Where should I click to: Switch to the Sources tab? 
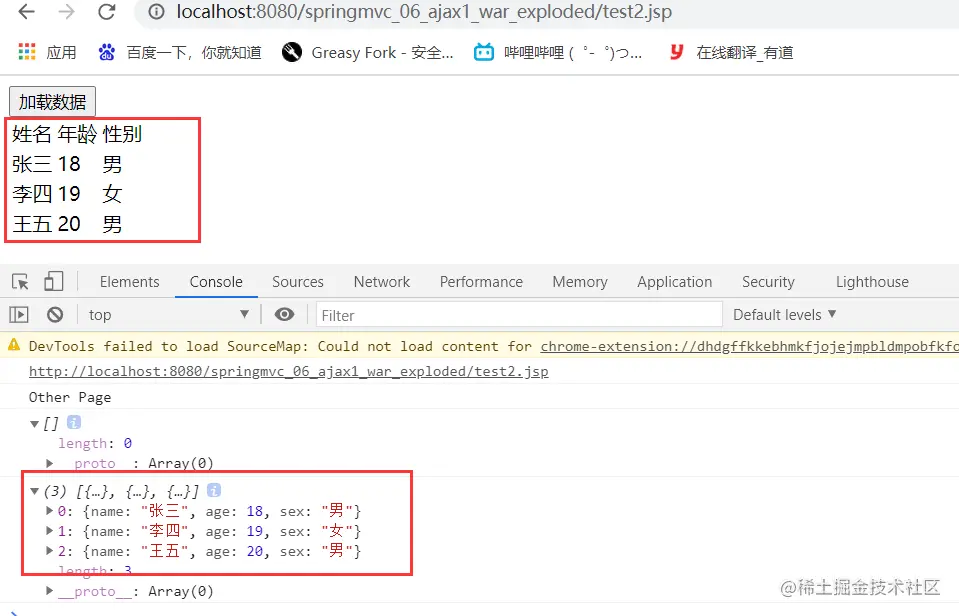pos(298,281)
